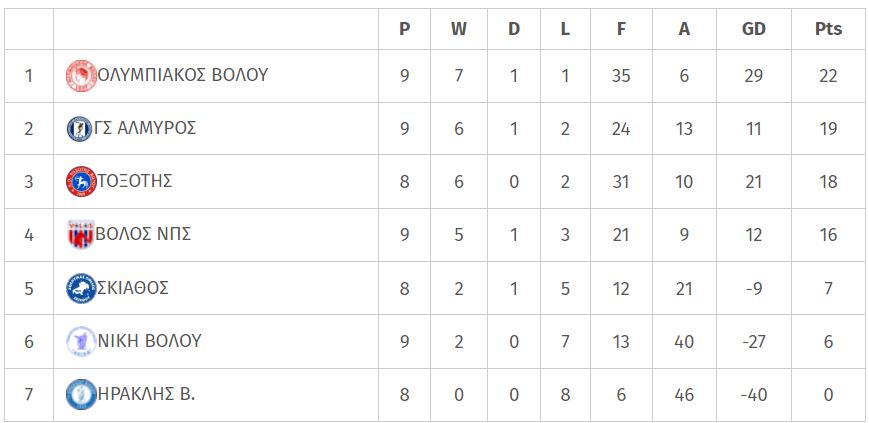Sort by the Pts column header
Image resolution: width=869 pixels, height=423 pixels.
(828, 29)
